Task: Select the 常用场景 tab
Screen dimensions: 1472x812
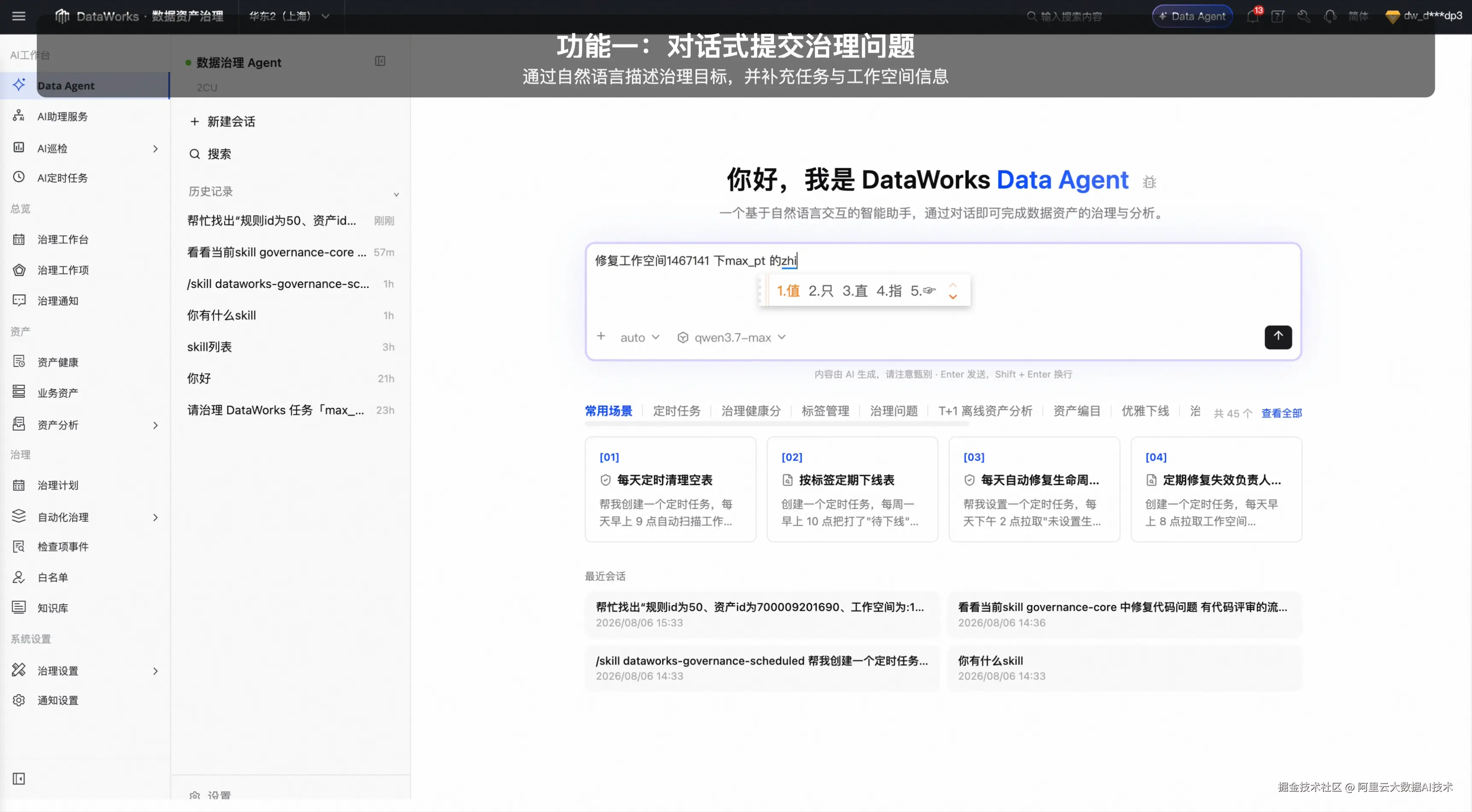Action: (608, 411)
